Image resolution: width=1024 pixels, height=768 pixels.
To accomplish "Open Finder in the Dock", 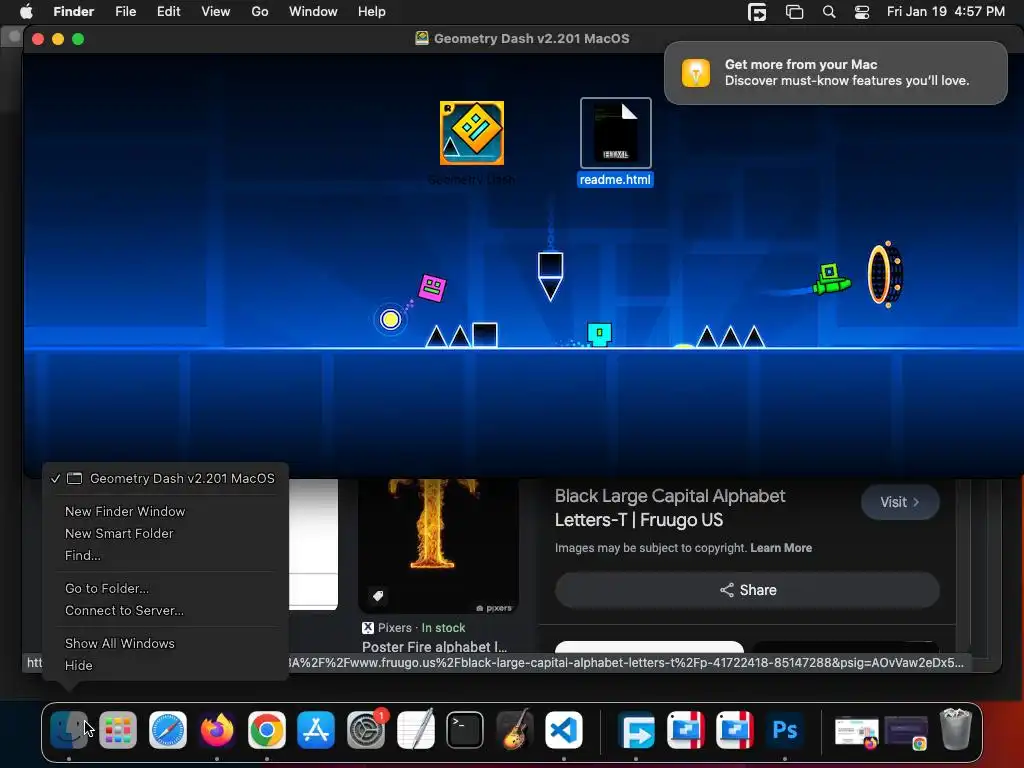I will coord(69,729).
